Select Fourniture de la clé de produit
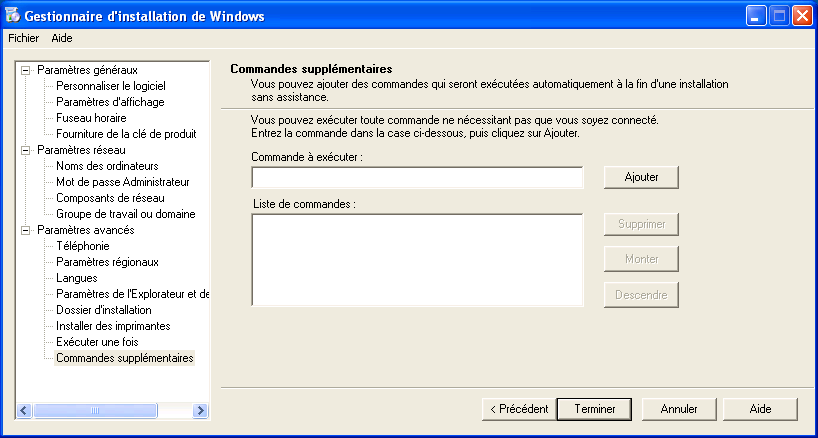This screenshot has width=818, height=438. click(126, 134)
